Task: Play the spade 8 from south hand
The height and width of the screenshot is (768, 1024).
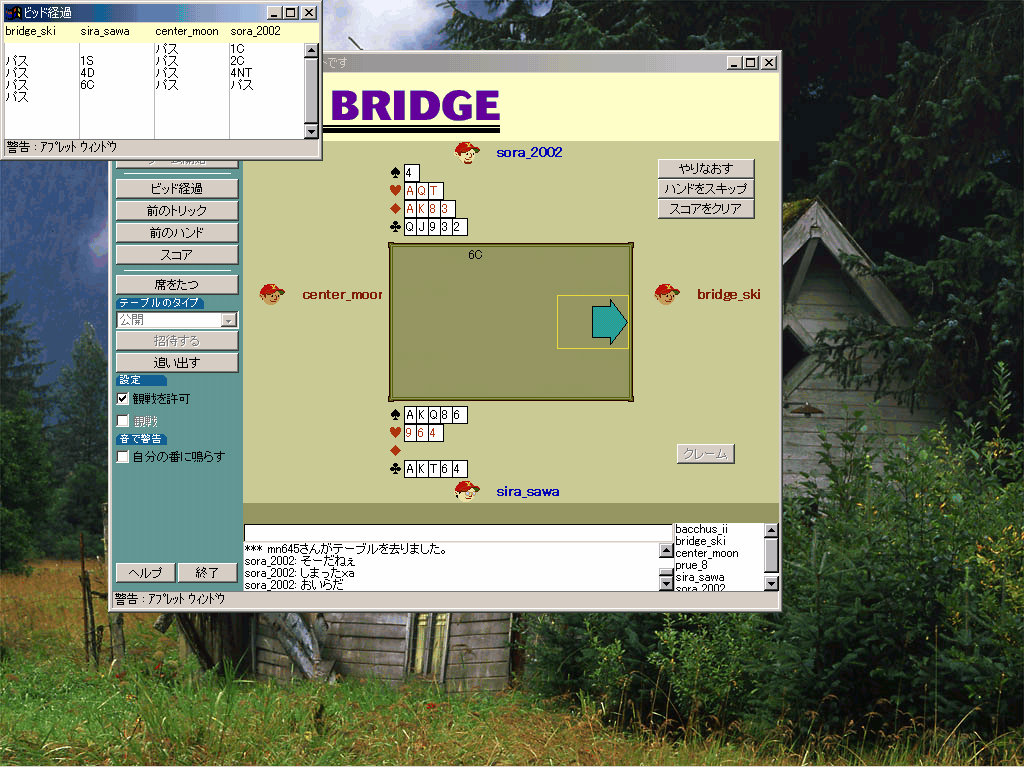Action: coord(445,415)
